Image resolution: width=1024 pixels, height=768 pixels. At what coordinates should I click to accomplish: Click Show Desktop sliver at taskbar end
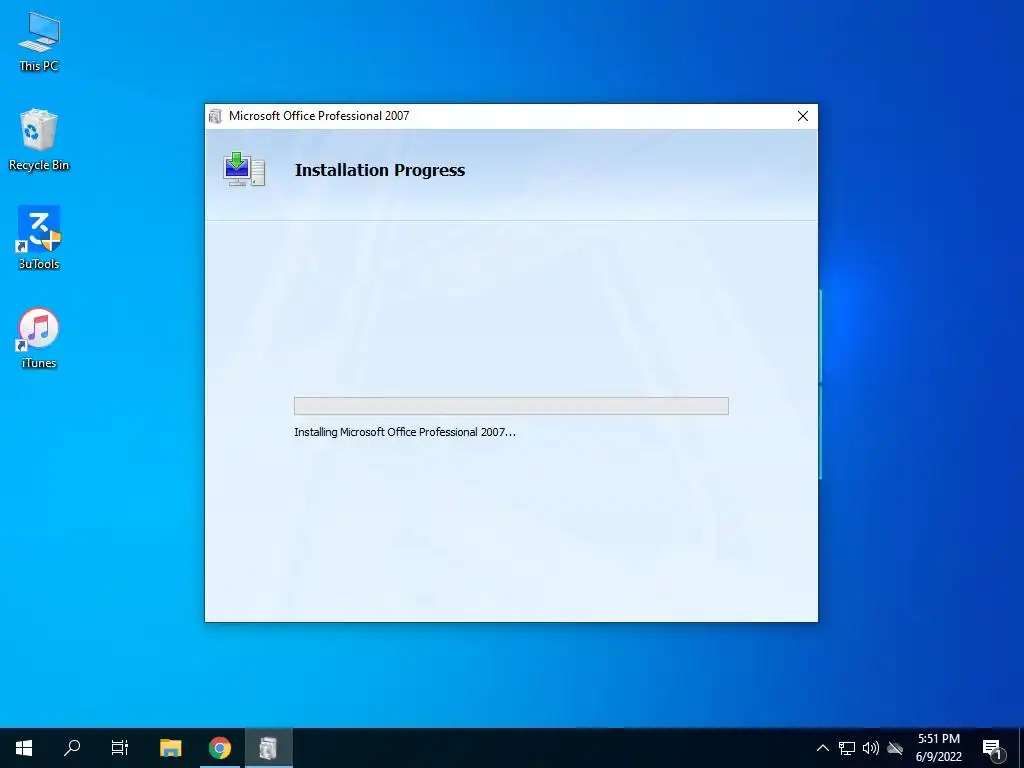click(1021, 748)
